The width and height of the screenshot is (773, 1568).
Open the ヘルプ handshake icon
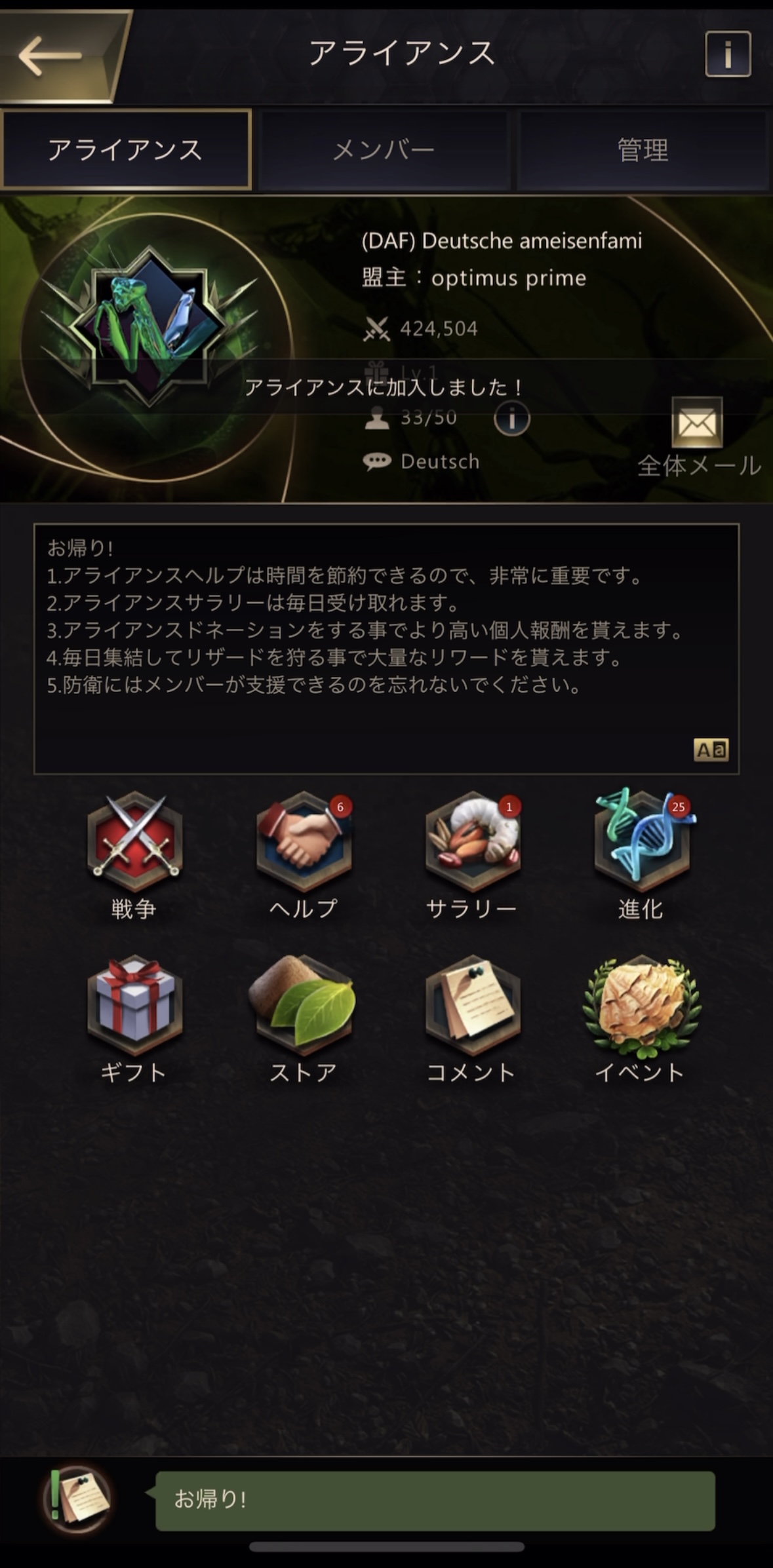click(x=304, y=841)
